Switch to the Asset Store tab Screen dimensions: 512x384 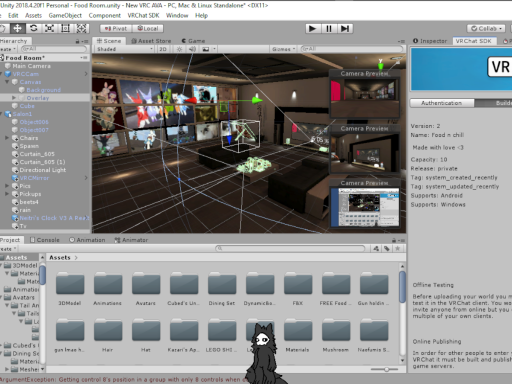pos(151,41)
